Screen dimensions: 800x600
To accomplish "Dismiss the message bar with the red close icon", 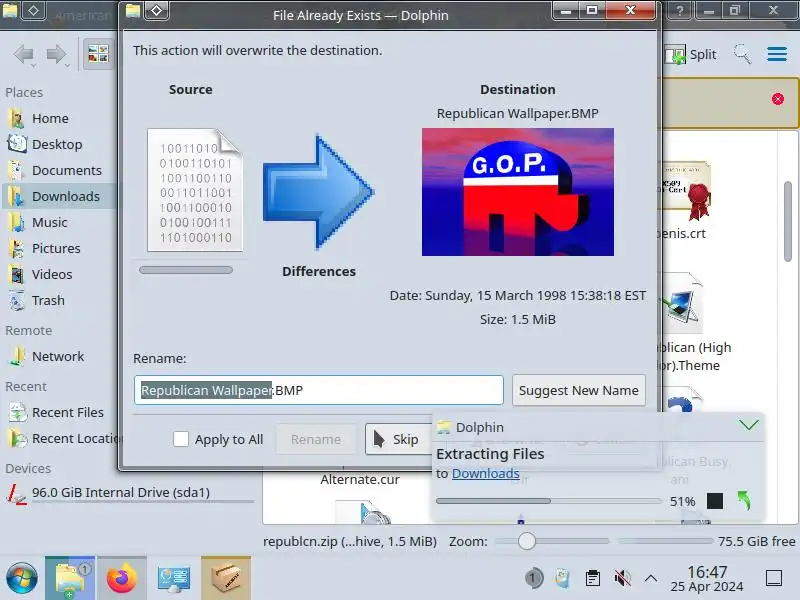I will [x=778, y=99].
